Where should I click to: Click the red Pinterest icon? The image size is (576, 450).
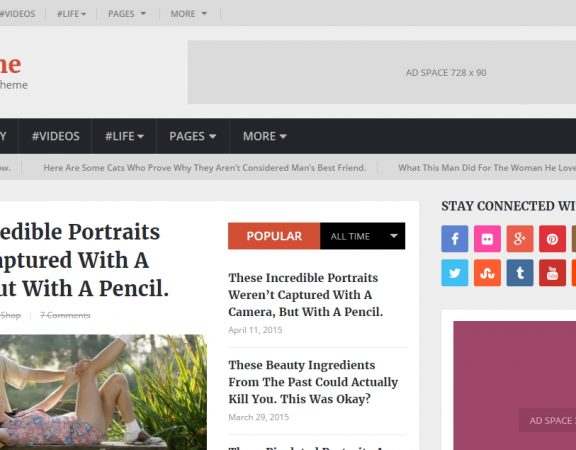tap(552, 239)
